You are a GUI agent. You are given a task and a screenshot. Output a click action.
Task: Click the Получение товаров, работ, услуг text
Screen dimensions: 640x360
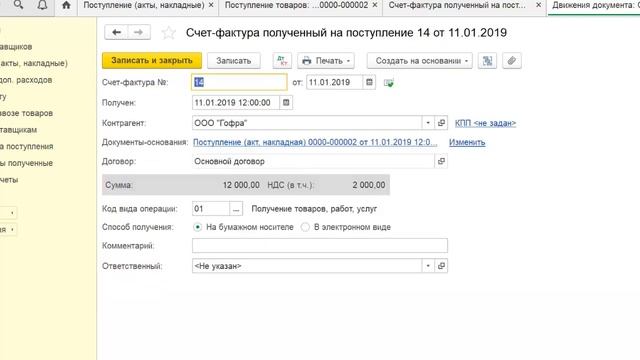click(x=314, y=209)
